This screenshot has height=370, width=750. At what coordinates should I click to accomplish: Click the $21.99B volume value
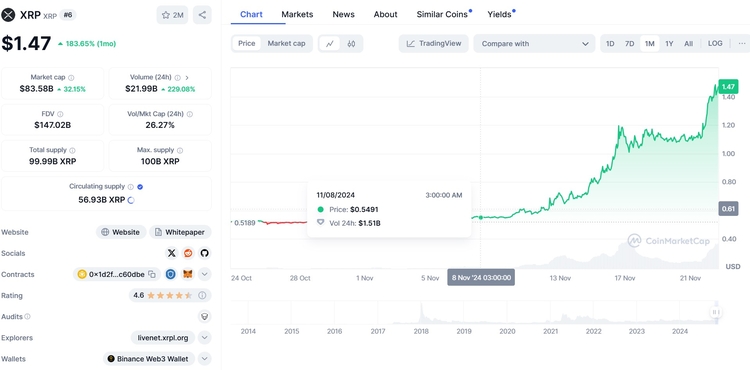(142, 88)
